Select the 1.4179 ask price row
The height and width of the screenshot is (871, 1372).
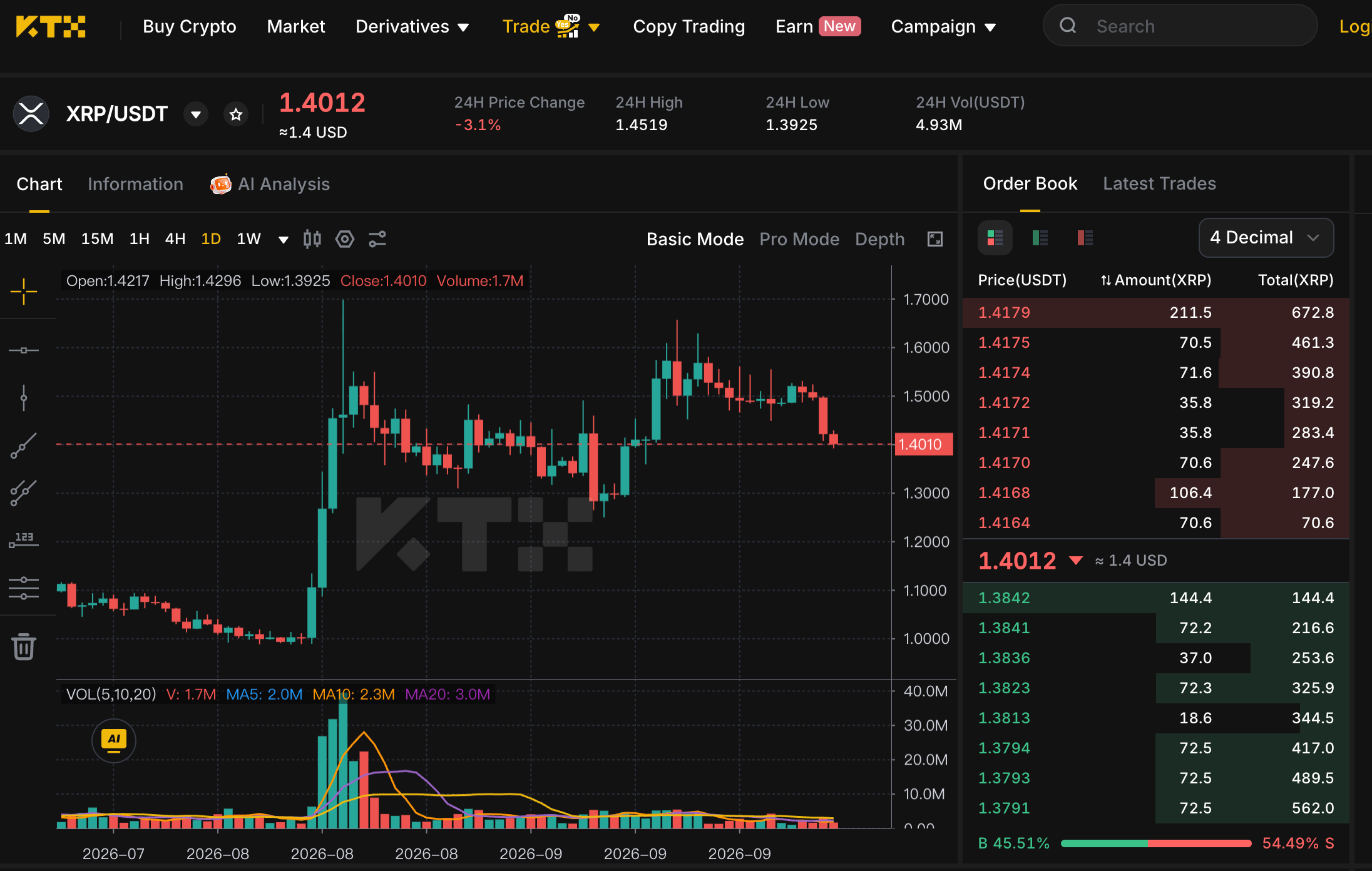tap(1156, 313)
